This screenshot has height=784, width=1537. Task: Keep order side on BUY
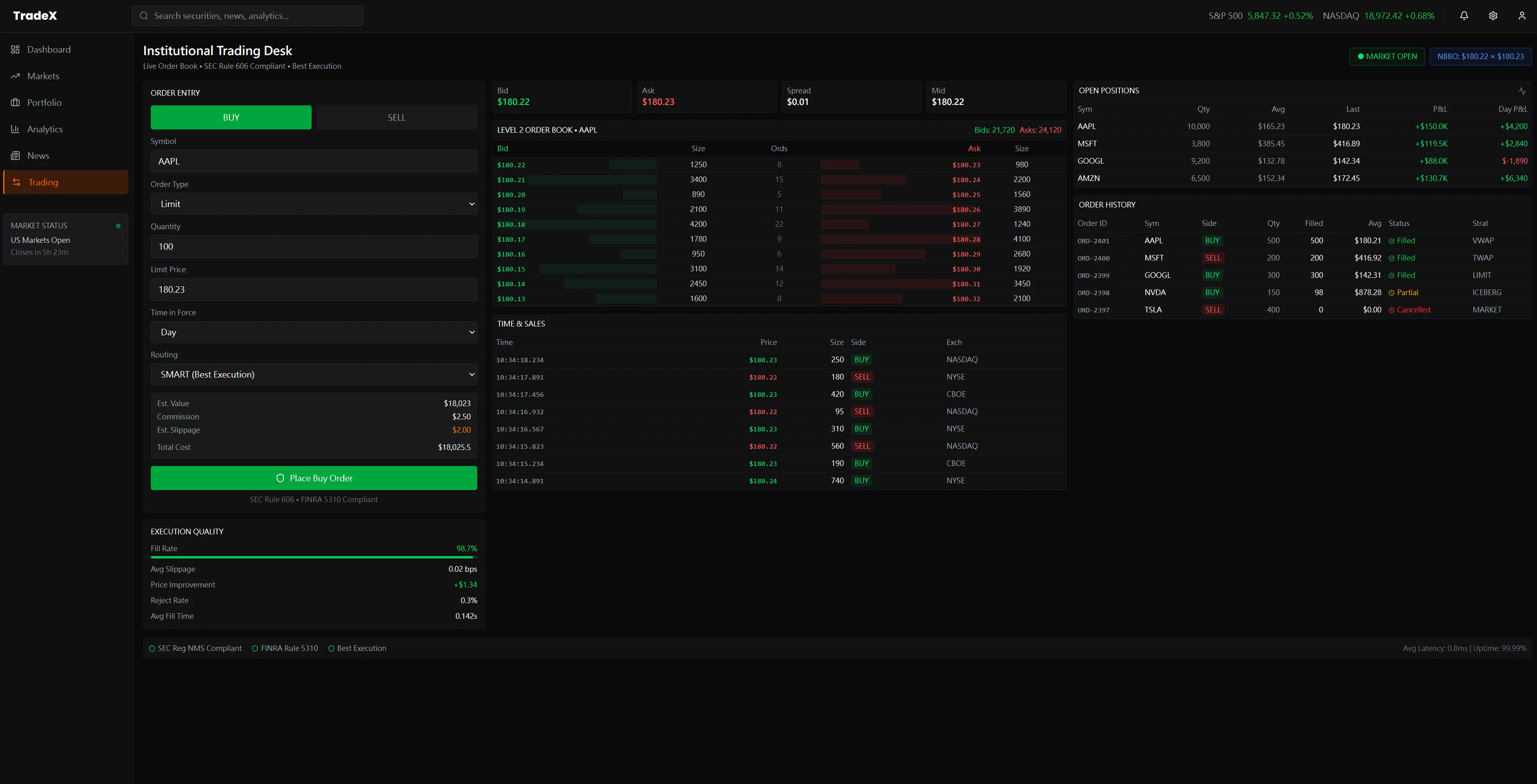coord(231,117)
